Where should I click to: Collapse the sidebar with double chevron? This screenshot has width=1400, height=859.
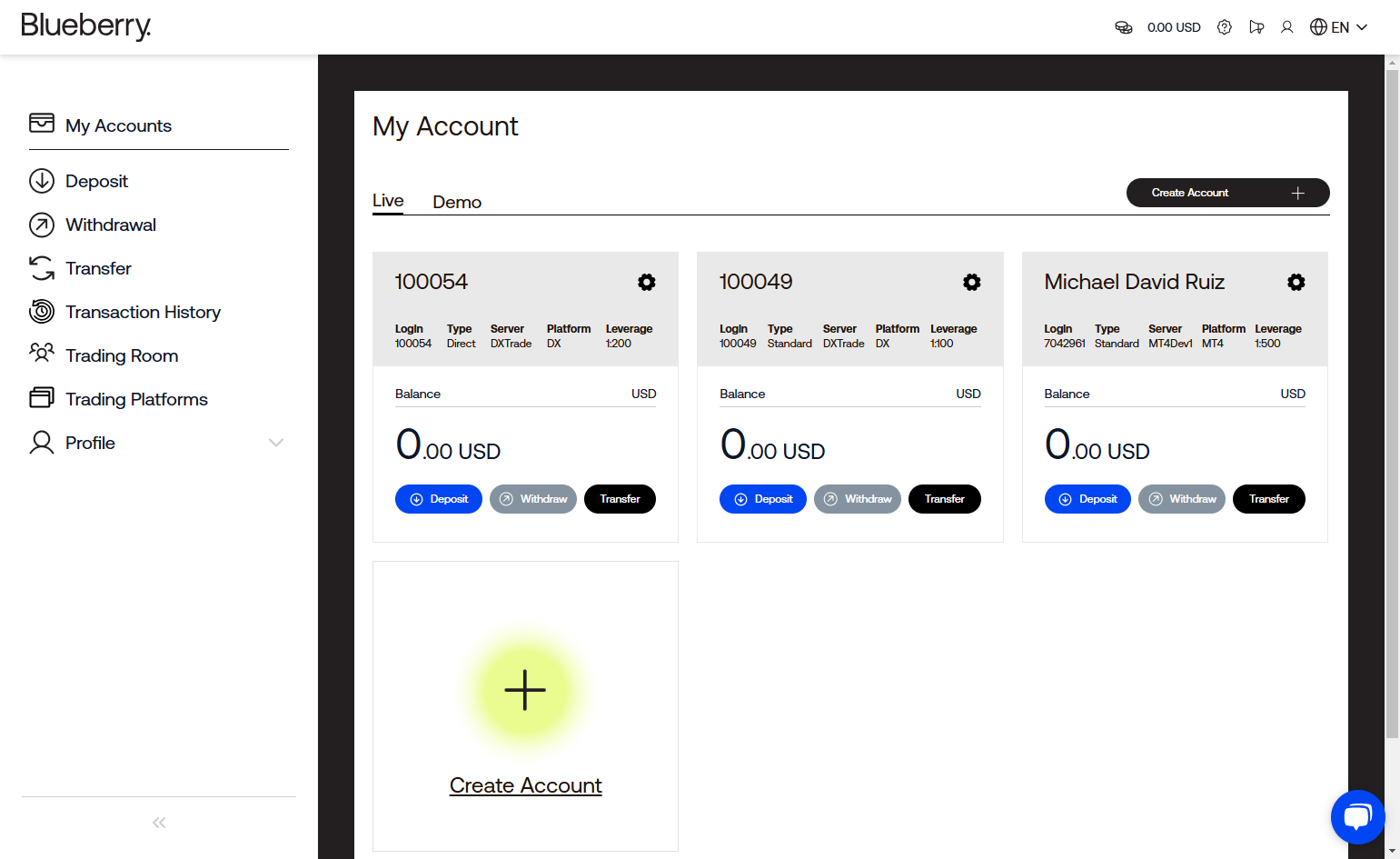click(159, 823)
